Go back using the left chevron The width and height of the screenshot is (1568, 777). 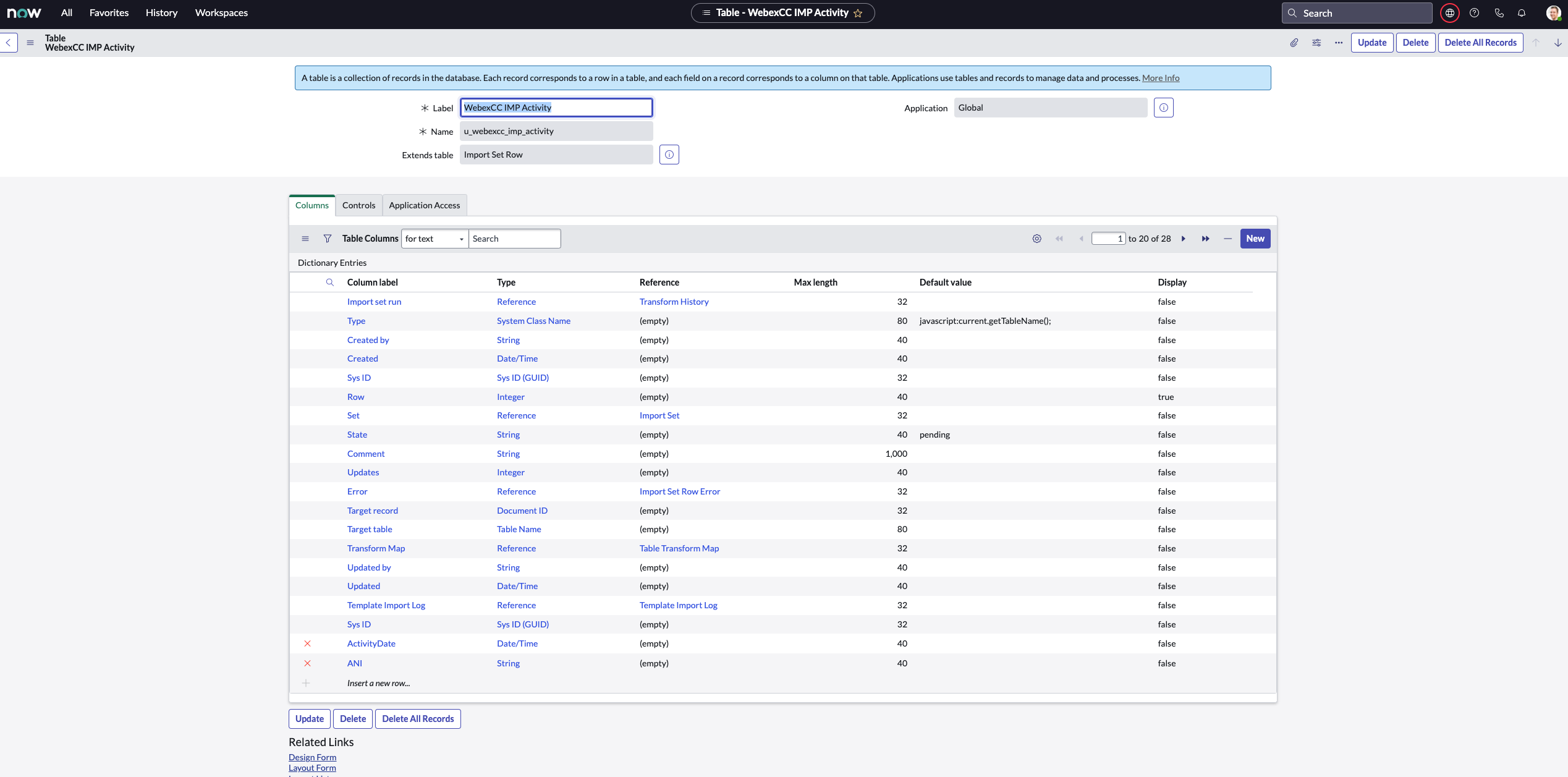[x=9, y=43]
